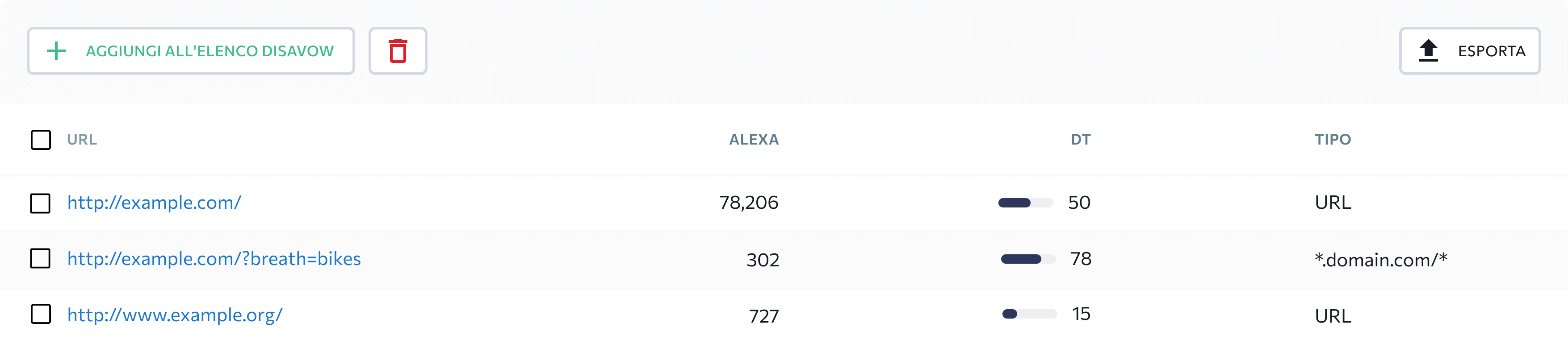This screenshot has height=344, width=1568.
Task: Tick the checkbox next to www.example.org
Action: click(41, 314)
